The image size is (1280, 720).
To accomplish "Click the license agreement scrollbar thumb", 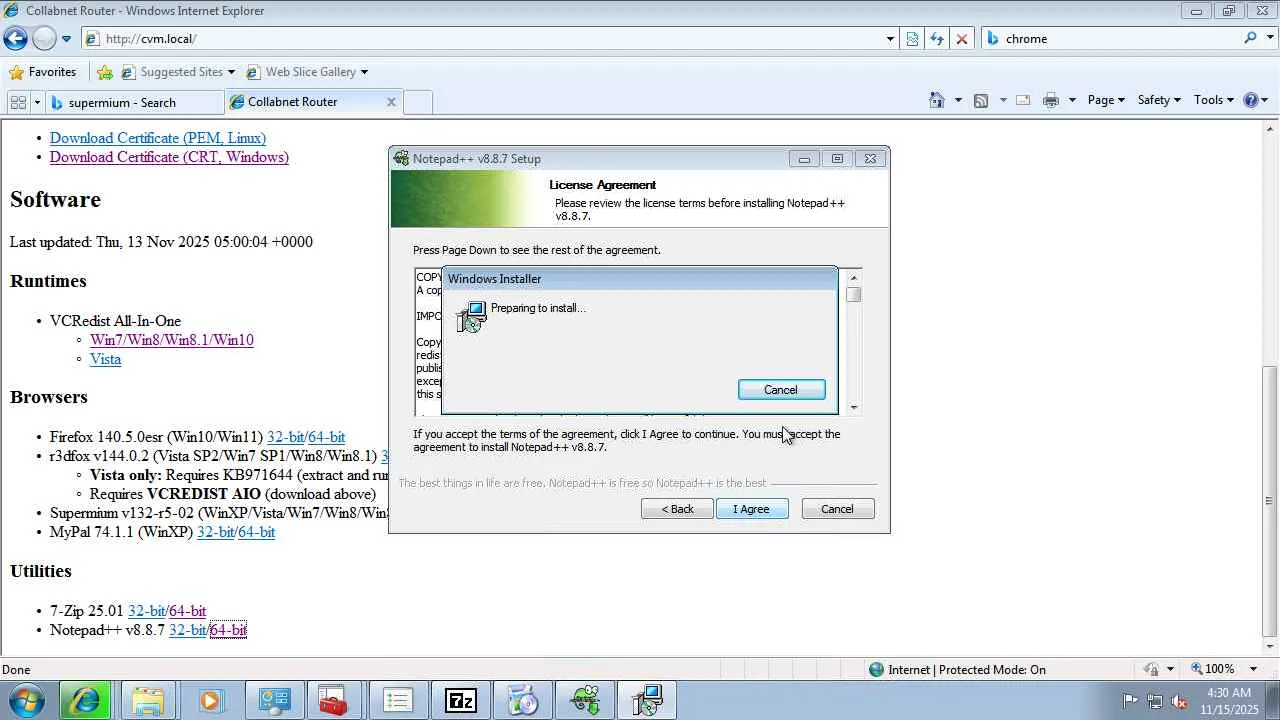I will pyautogui.click(x=853, y=294).
